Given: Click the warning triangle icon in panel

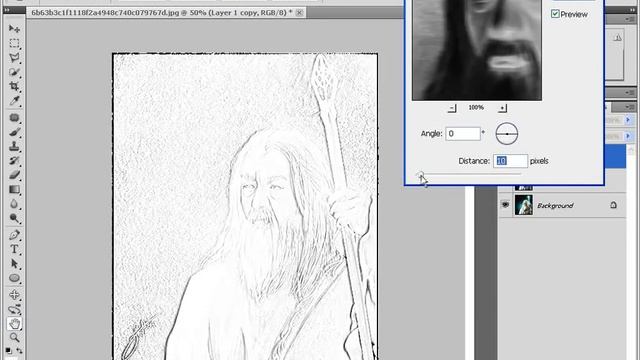Looking at the screenshot, I should [x=617, y=38].
